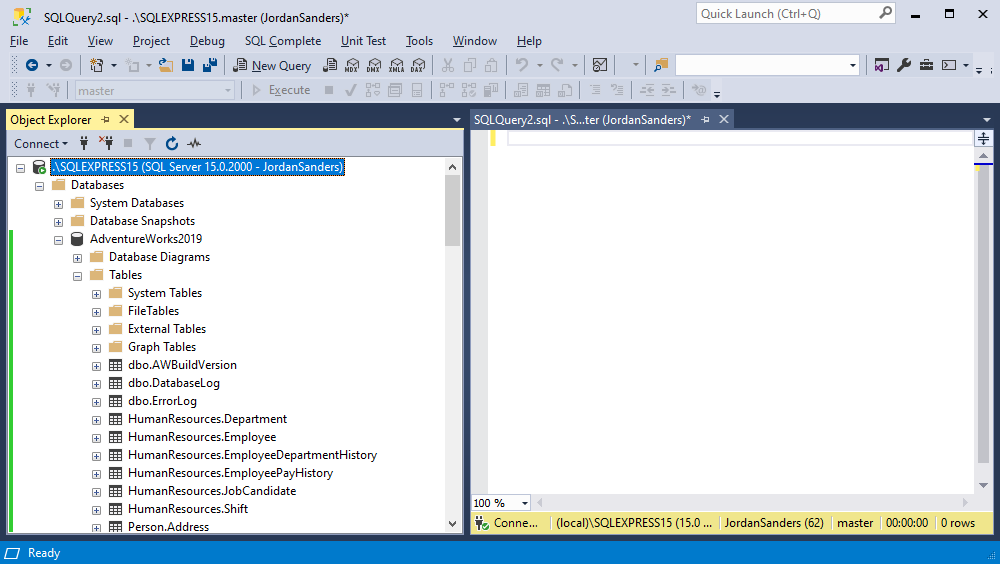Close the SQLQuery2.sql tab
Screen dimensions: 1000x564
coord(724,119)
